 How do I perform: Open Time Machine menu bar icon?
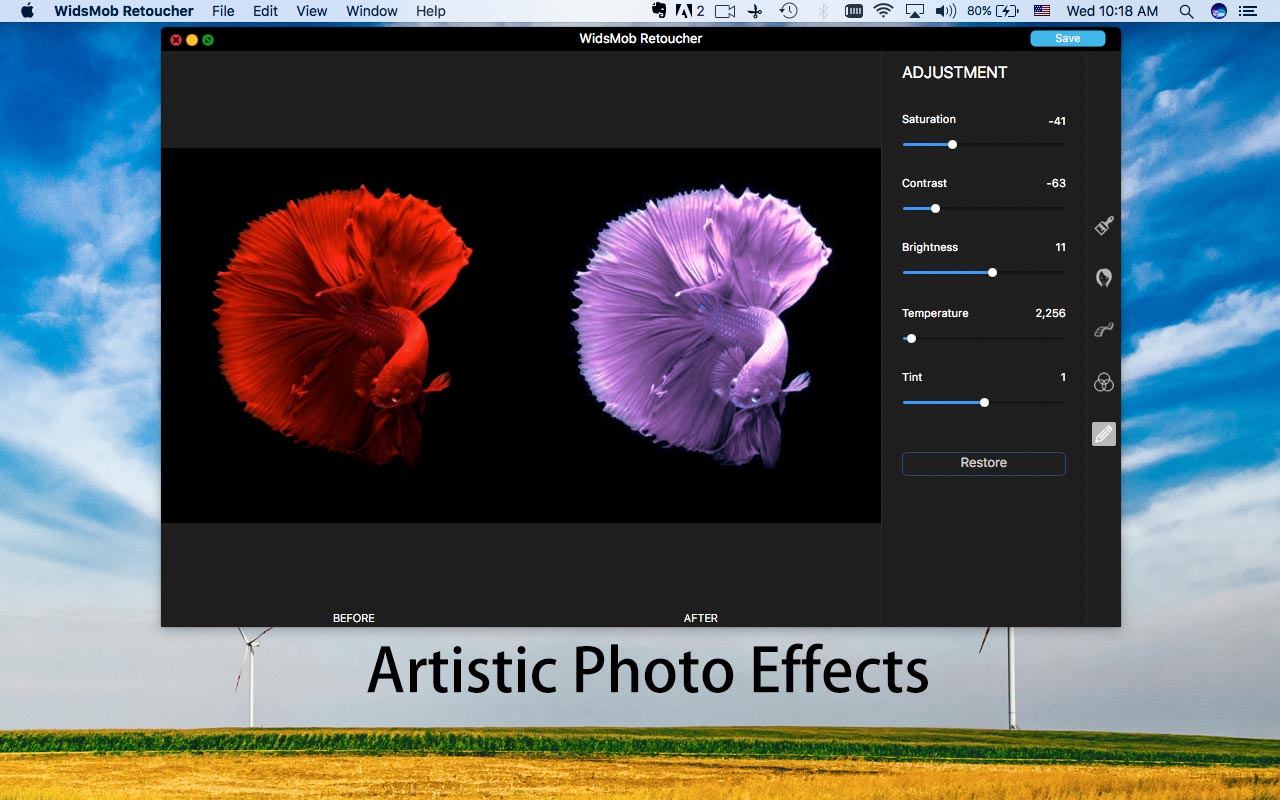pos(789,11)
